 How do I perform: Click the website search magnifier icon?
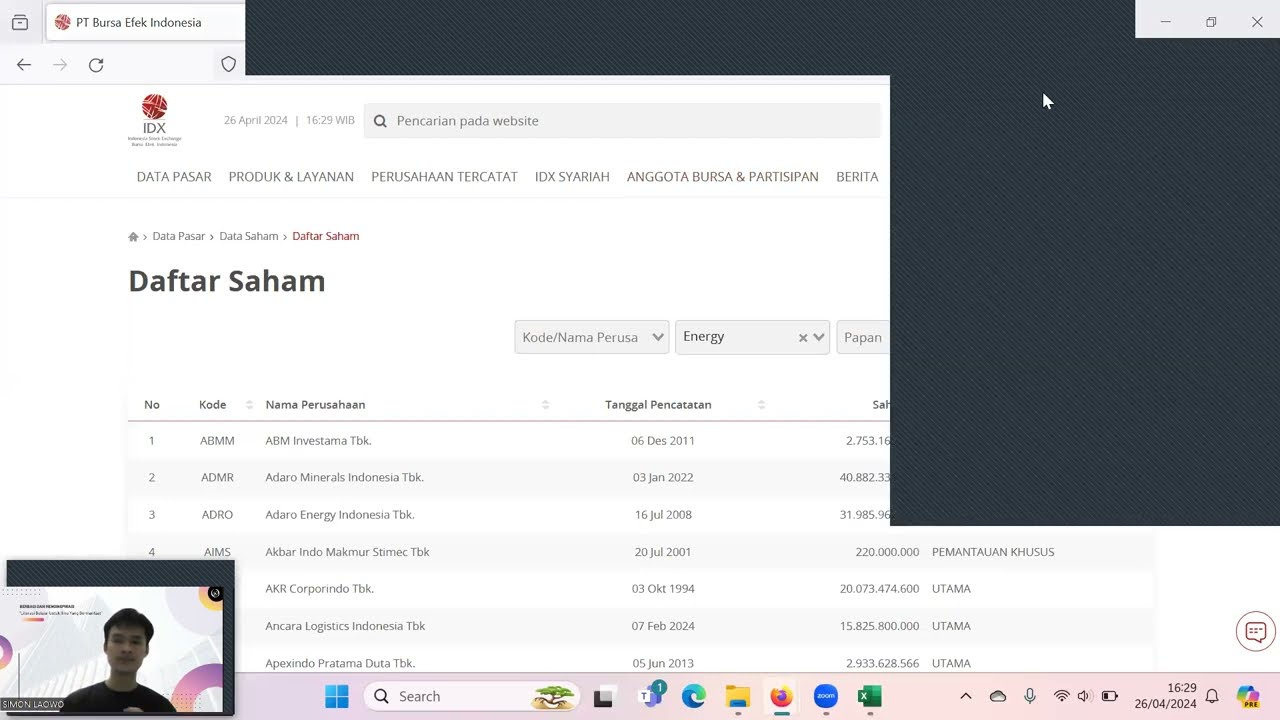tap(380, 121)
